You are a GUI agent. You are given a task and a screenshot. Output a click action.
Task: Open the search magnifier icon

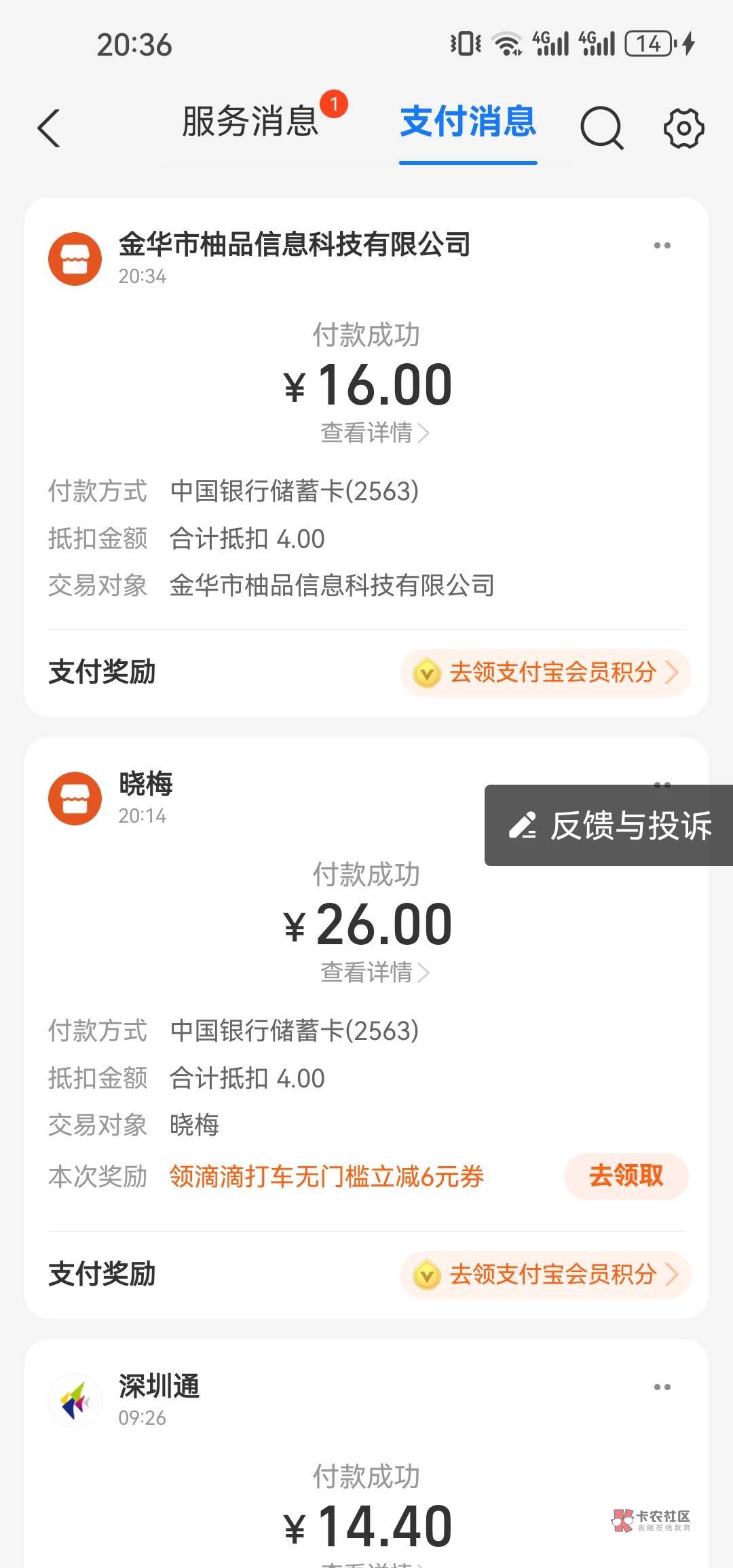point(601,128)
